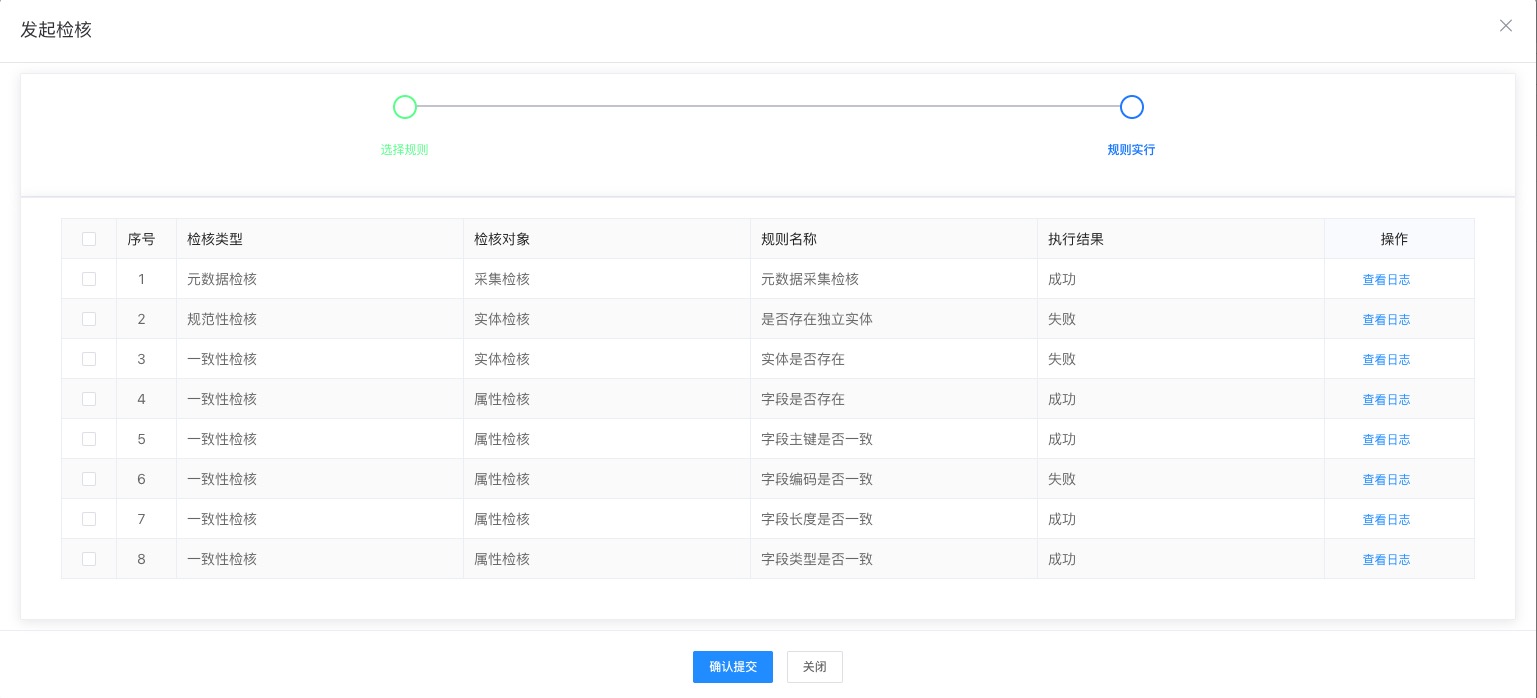Screen dimensions: 1537x698
Task: Click the 关闭 button
Action: coord(814,667)
